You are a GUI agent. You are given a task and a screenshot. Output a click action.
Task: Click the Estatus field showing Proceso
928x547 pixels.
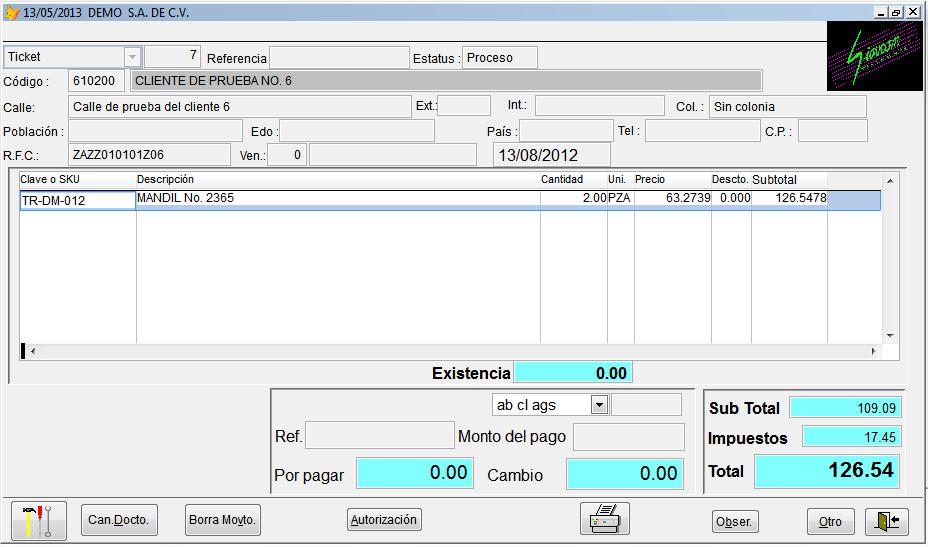(500, 58)
